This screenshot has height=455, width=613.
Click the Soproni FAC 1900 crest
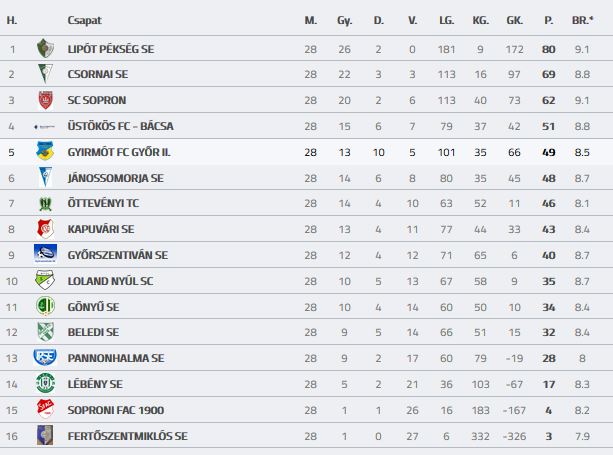pyautogui.click(x=45, y=410)
